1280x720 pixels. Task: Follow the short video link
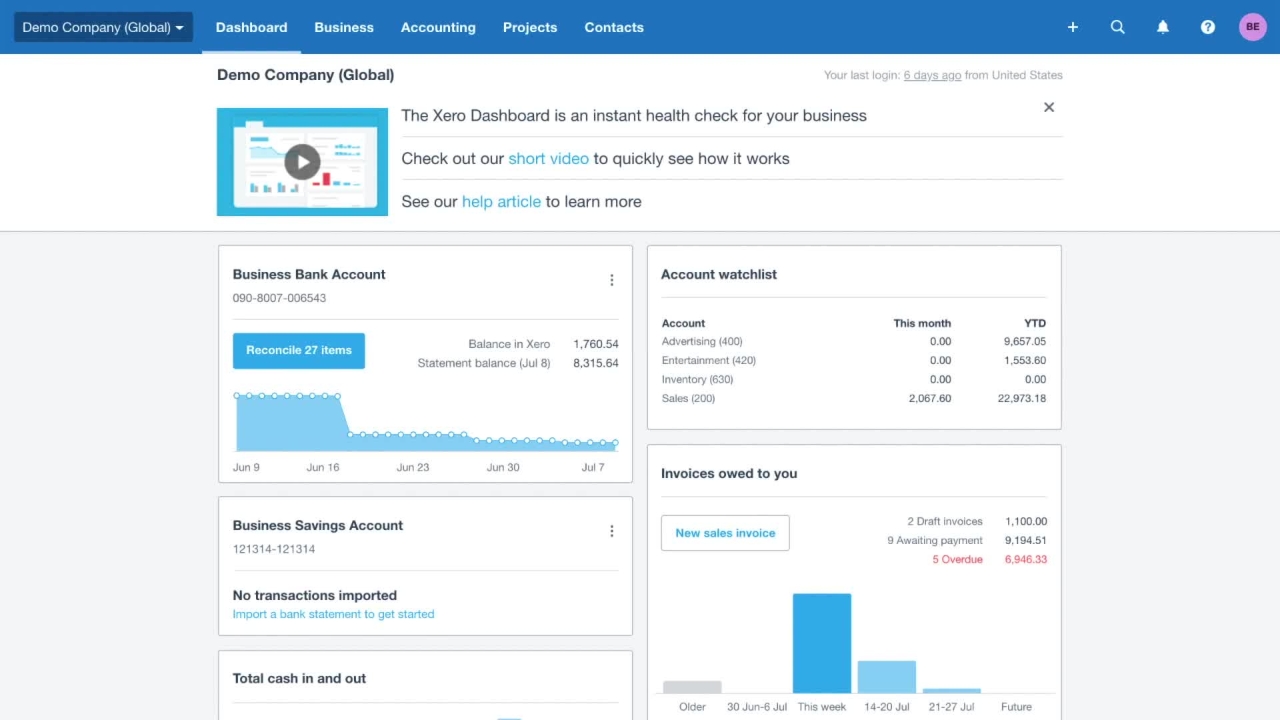click(x=548, y=158)
